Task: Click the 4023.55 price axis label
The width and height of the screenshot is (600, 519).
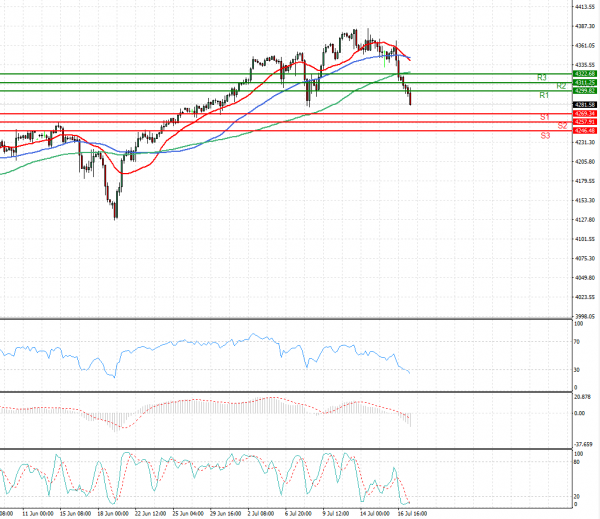Action: pos(585,297)
